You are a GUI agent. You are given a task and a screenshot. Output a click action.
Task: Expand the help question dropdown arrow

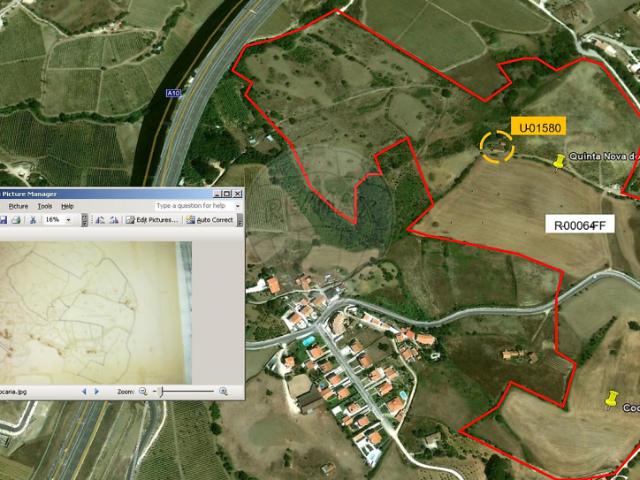[238, 206]
